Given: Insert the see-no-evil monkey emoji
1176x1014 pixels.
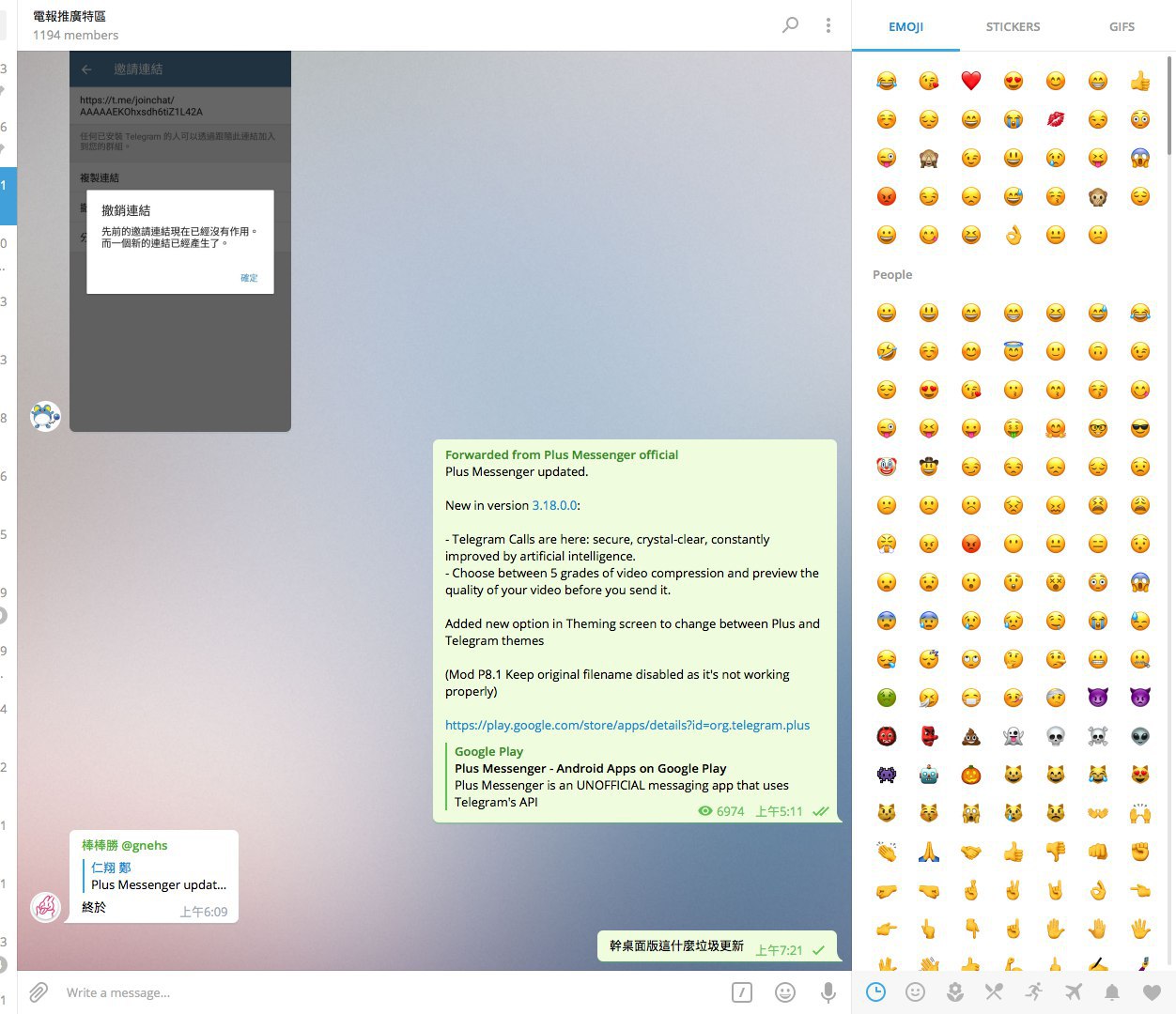Looking at the screenshot, I should (929, 158).
